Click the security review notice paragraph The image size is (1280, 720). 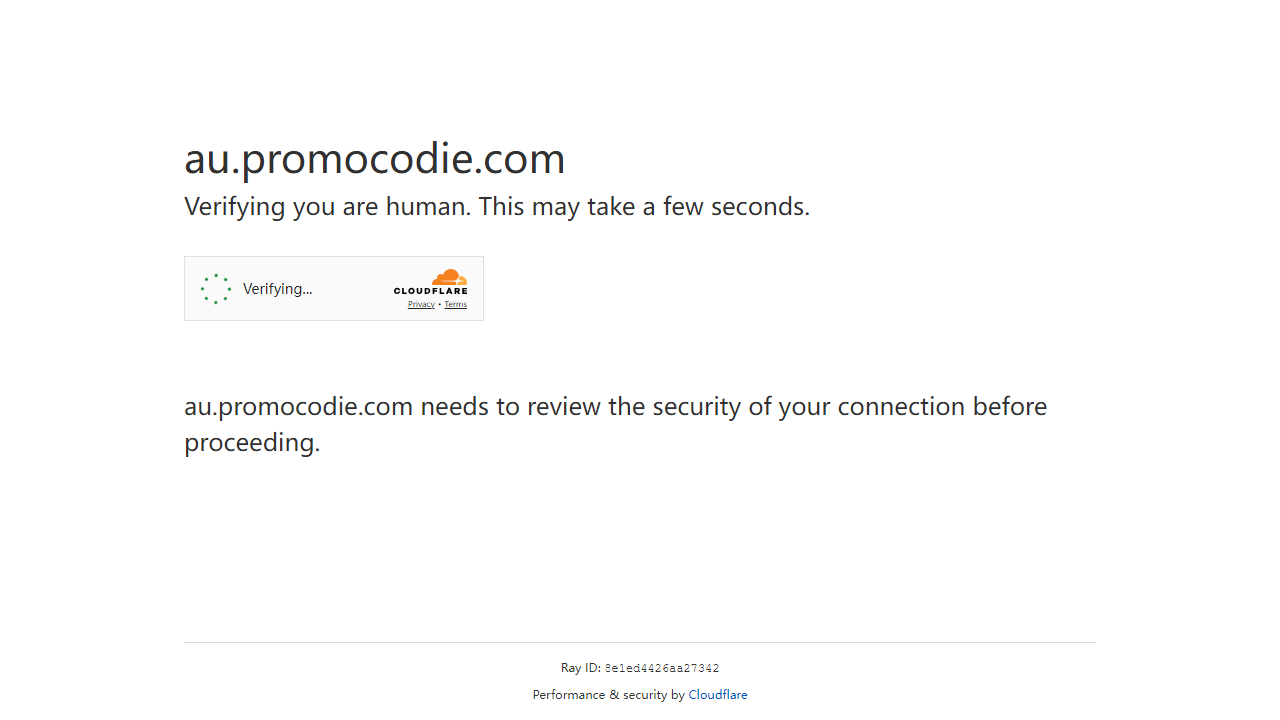pos(615,424)
